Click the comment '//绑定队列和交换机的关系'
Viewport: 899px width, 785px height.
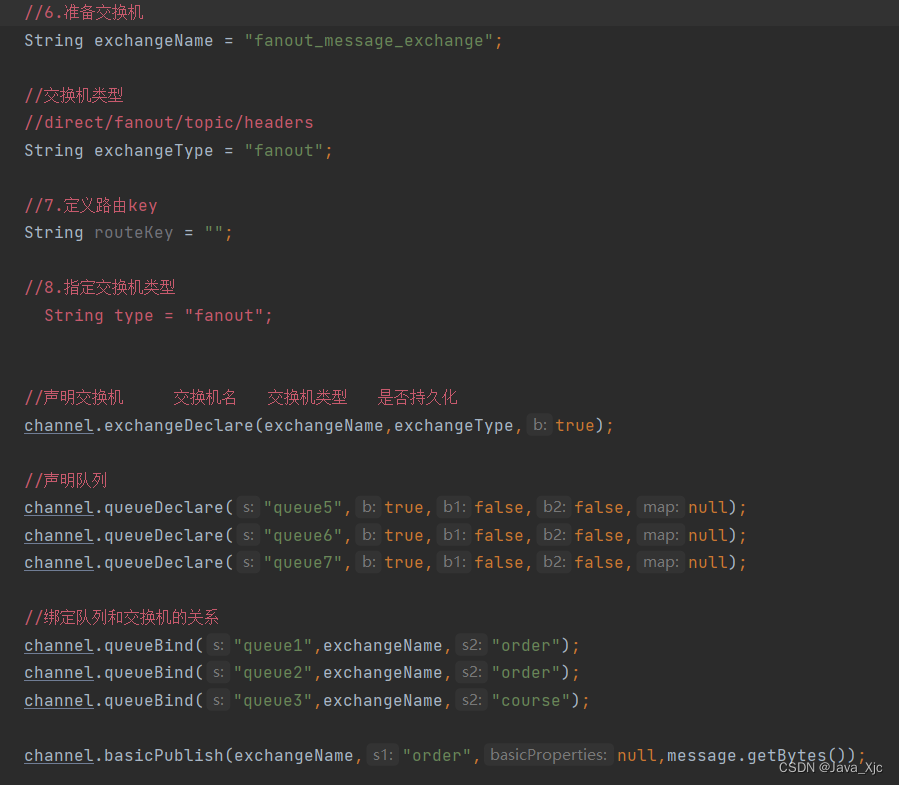[x=122, y=618]
